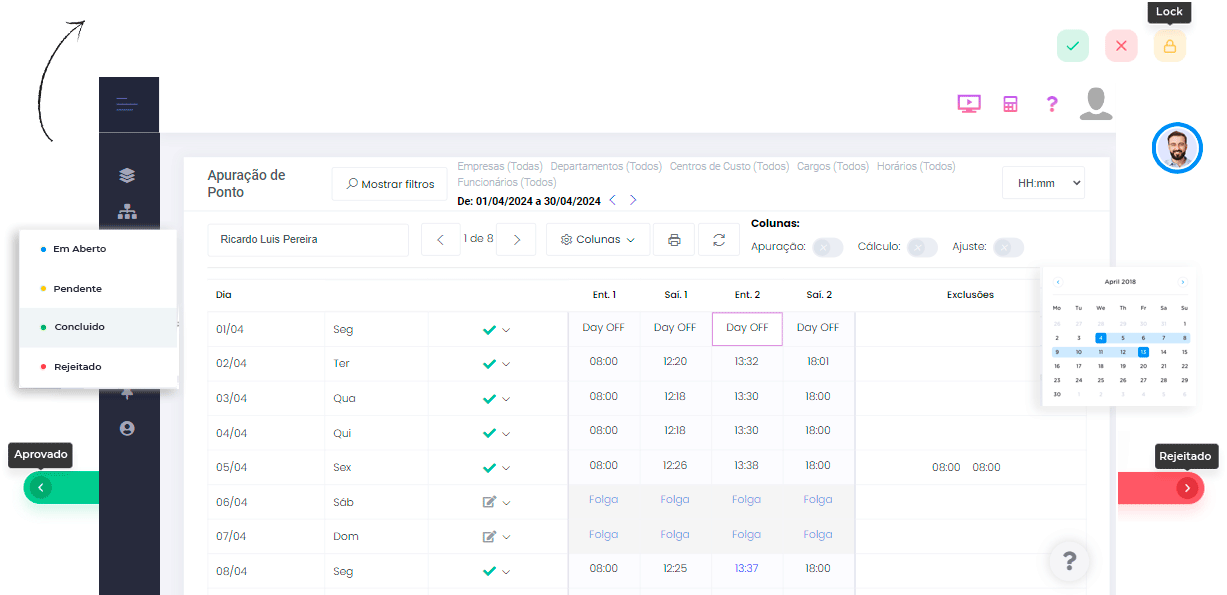Screen dimensions: 1227x595
Task: Open the hamburger menu in sidebar
Action: (x=127, y=104)
